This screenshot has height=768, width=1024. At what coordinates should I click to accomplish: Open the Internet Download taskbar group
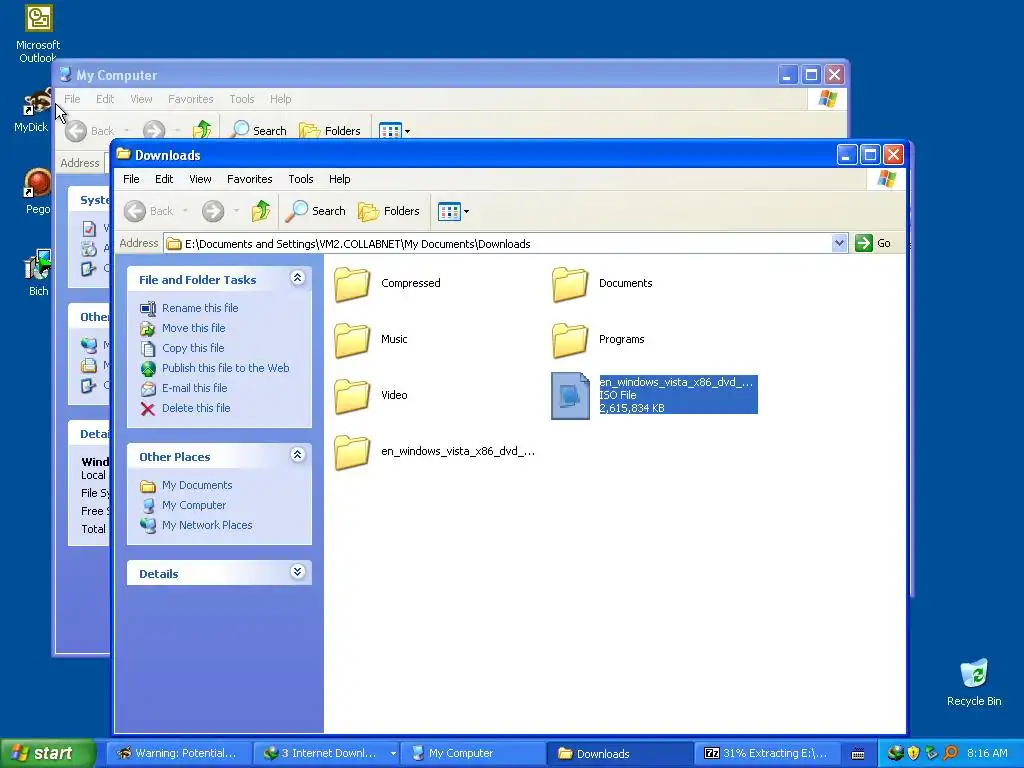(326, 754)
